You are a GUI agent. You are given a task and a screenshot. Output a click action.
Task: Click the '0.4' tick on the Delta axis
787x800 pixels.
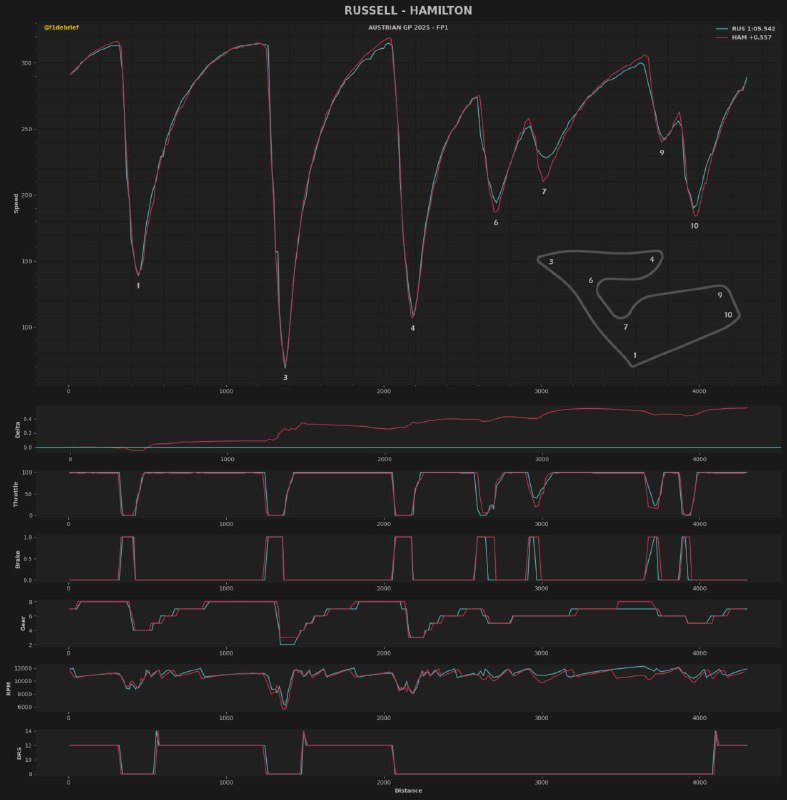28,419
